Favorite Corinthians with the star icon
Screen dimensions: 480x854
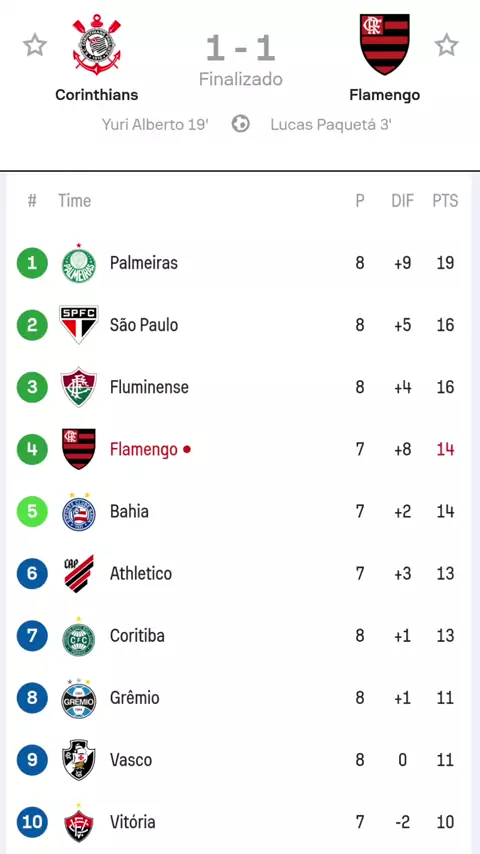pos(35,45)
